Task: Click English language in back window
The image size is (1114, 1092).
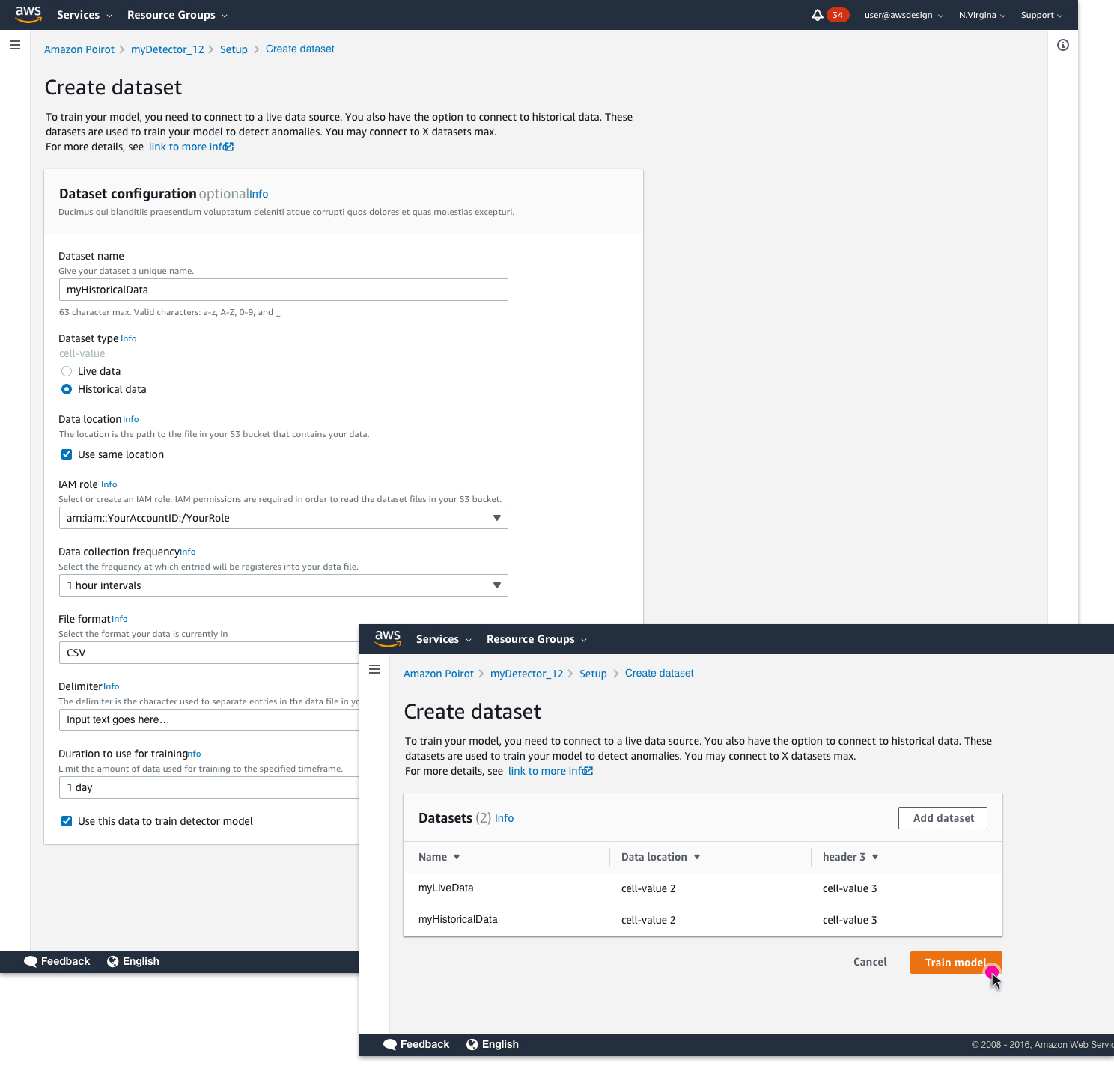Action: (141, 961)
